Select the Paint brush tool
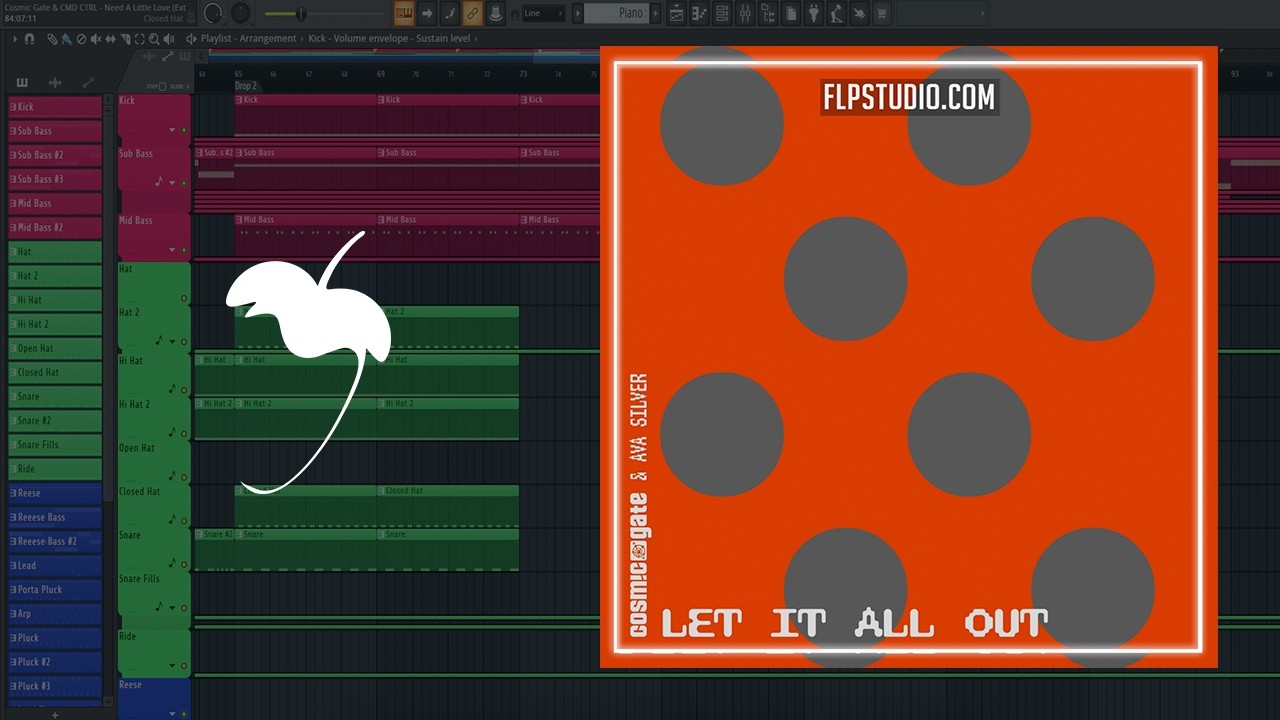 coord(66,39)
